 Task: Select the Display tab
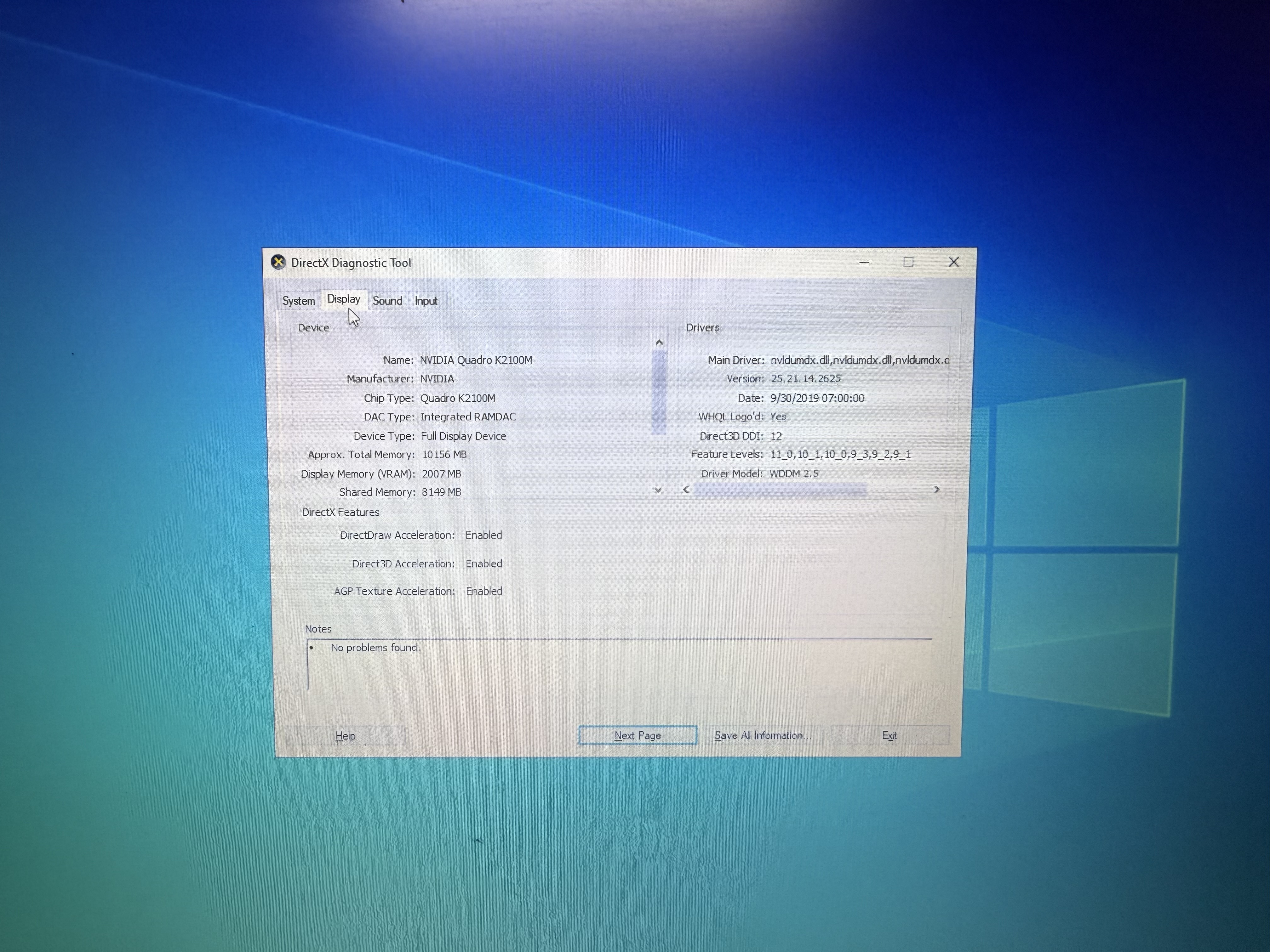[x=344, y=299]
